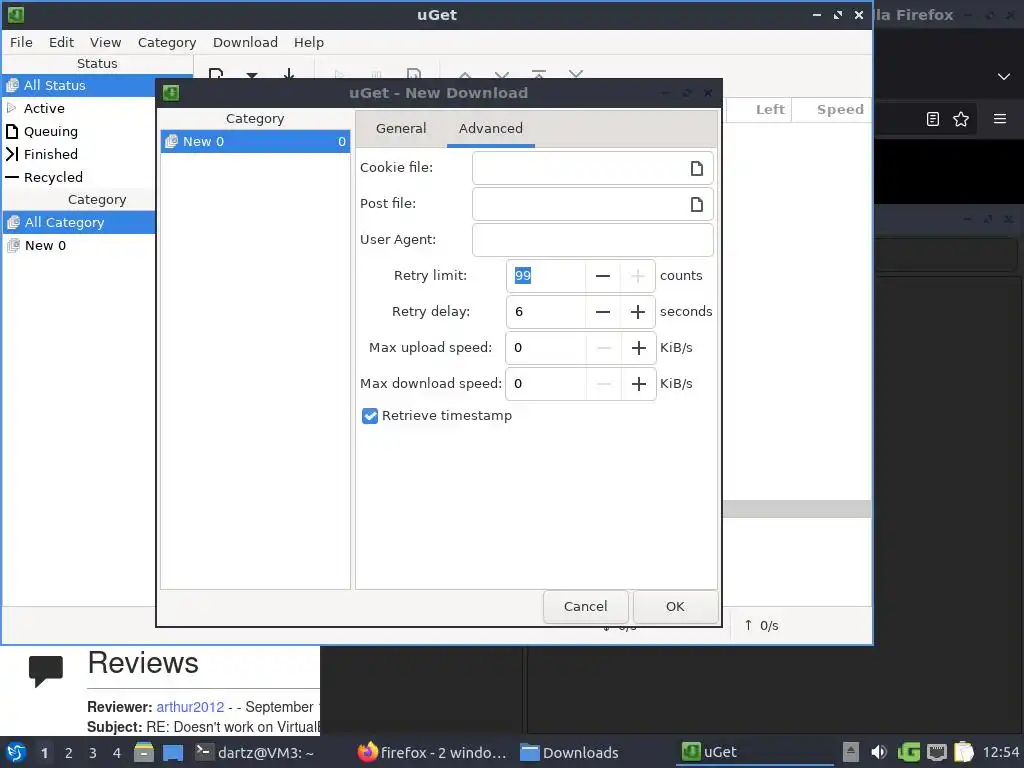Image resolution: width=1024 pixels, height=768 pixels.
Task: Increase Max upload speed with plus
Action: pyautogui.click(x=638, y=347)
